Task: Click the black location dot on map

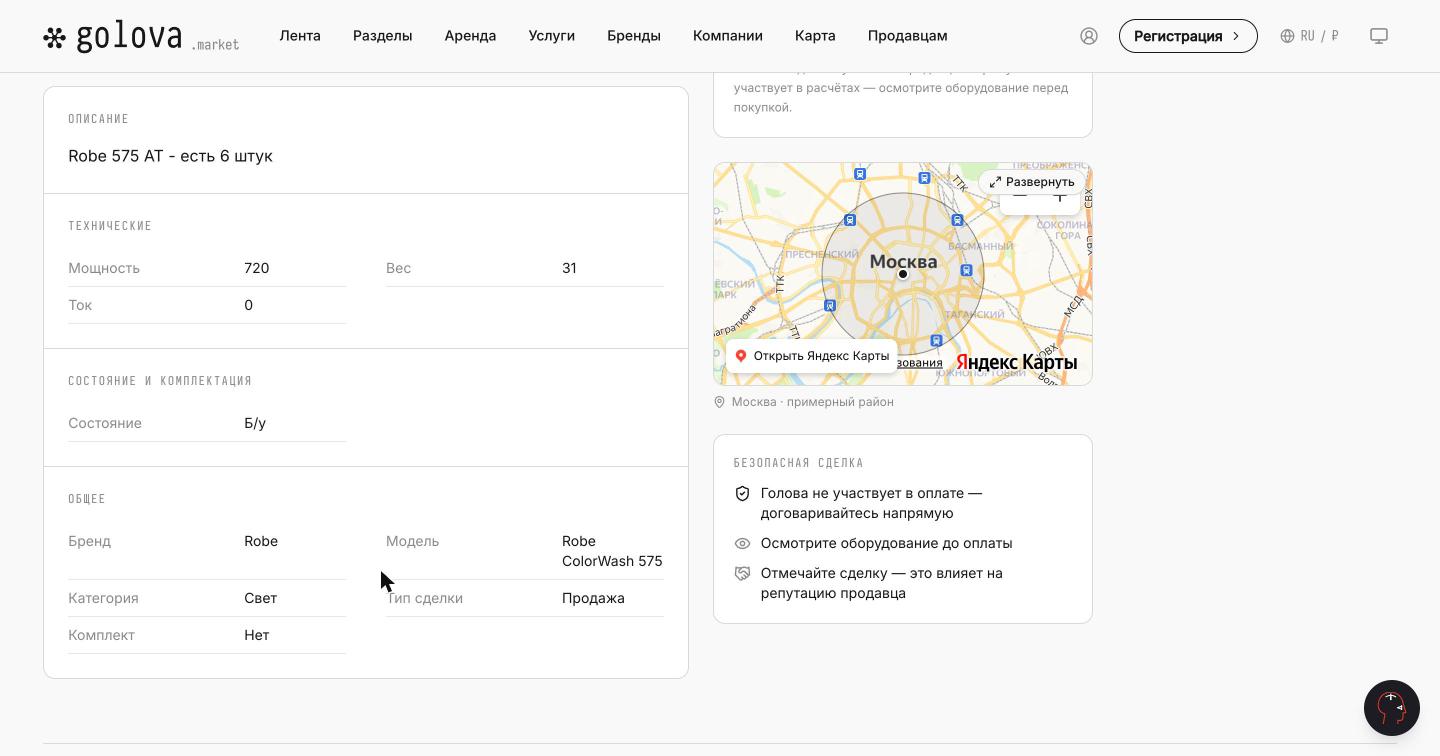Action: 903,274
